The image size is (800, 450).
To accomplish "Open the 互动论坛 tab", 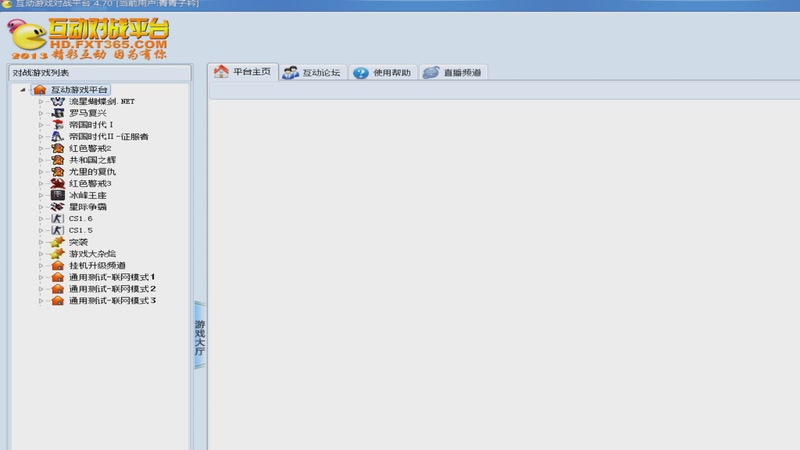I will [313, 72].
